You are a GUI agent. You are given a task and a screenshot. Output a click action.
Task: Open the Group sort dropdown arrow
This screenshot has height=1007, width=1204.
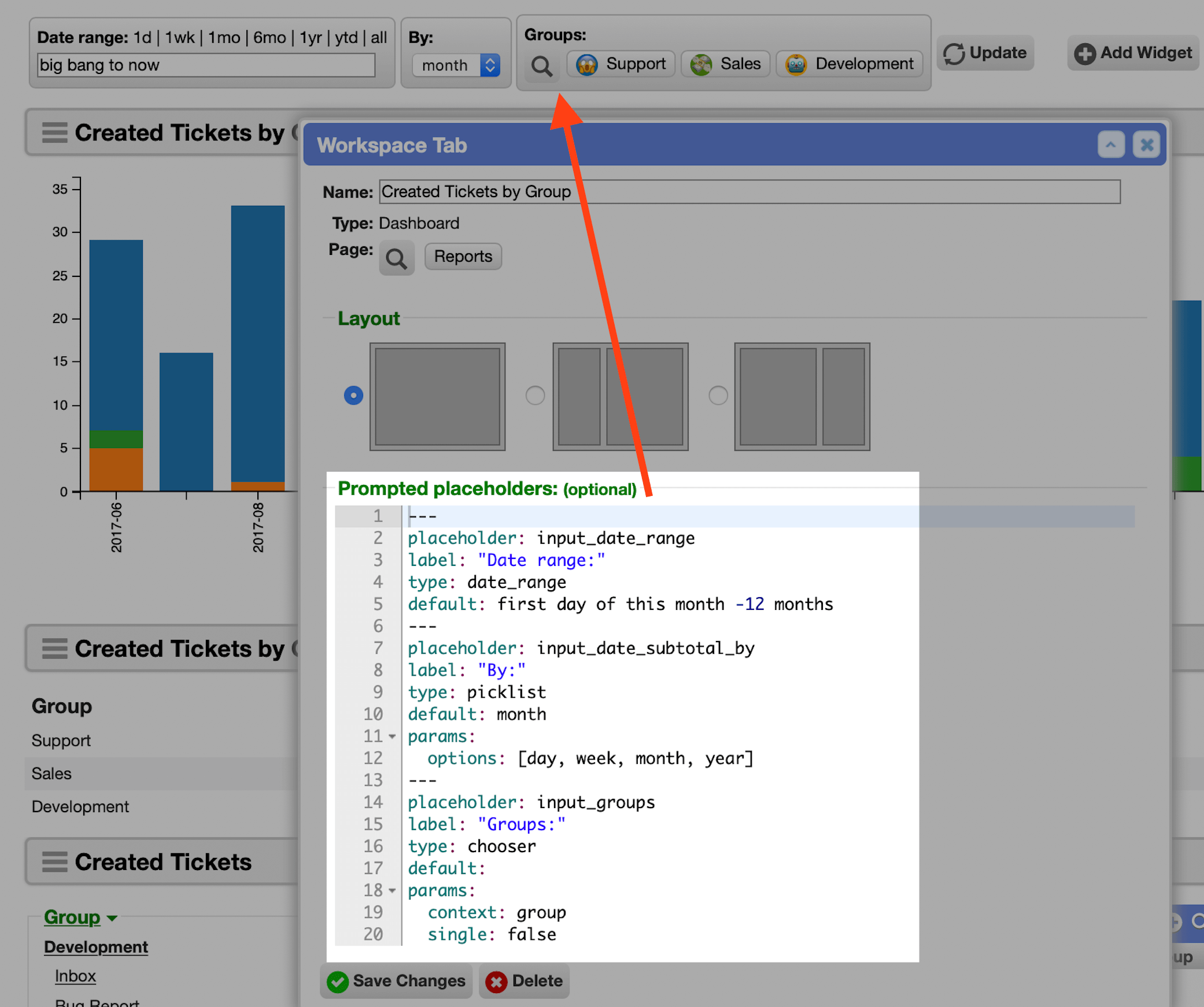[112, 918]
